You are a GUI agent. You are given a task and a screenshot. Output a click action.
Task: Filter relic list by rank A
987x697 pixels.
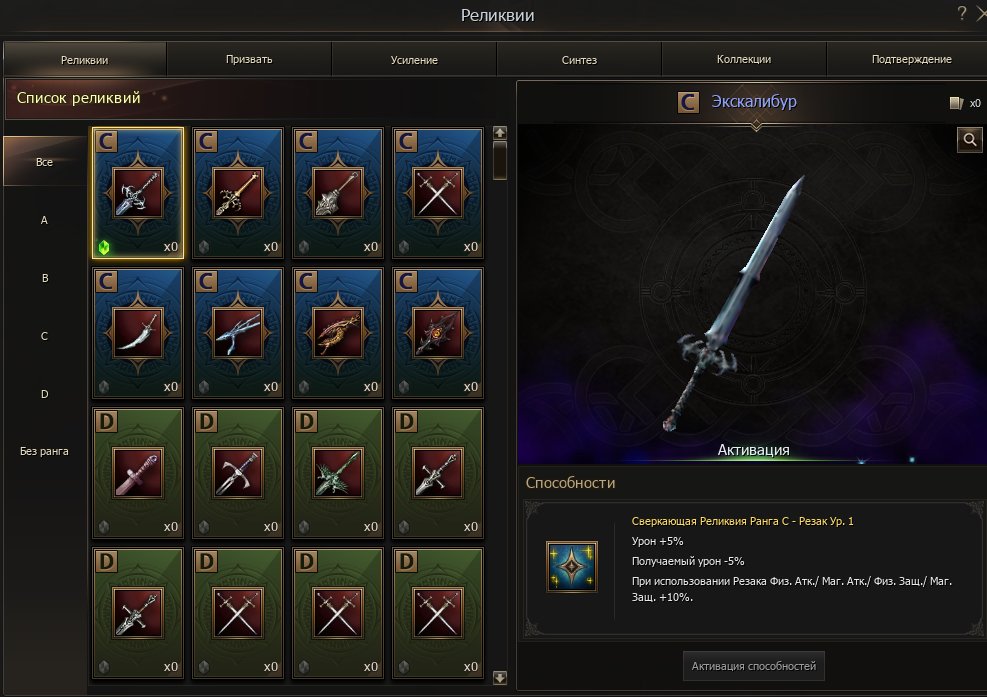coord(44,220)
